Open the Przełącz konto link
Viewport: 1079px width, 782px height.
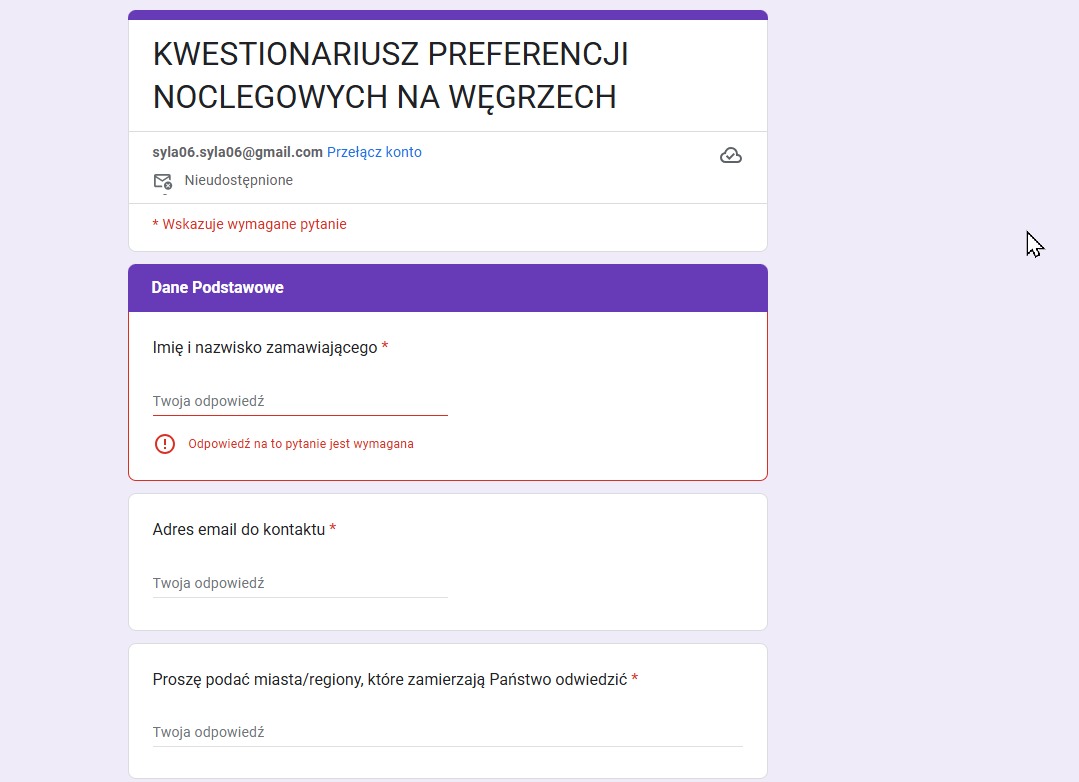[374, 152]
